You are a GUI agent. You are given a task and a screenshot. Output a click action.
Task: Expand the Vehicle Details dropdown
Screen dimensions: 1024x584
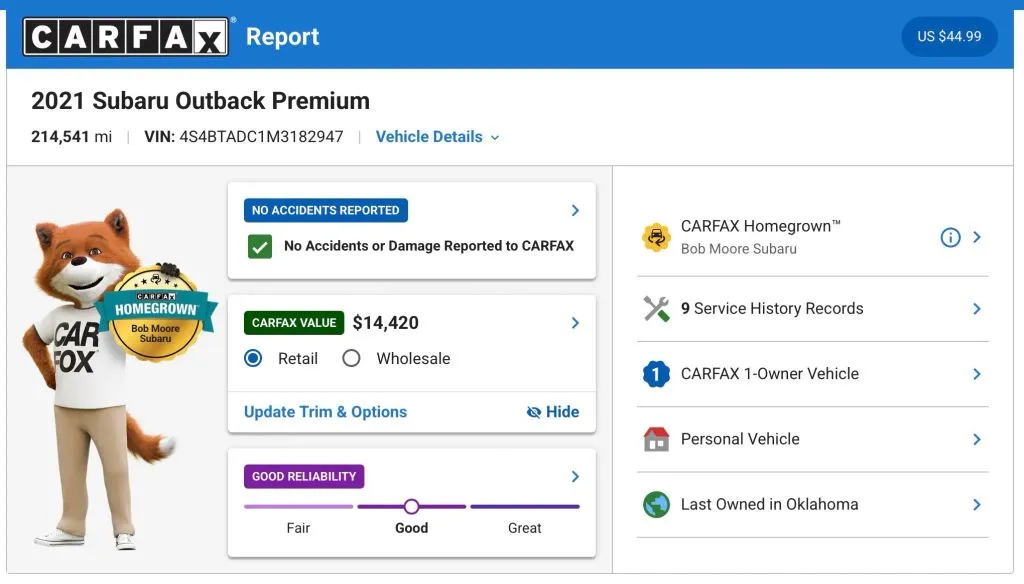[x=438, y=137]
